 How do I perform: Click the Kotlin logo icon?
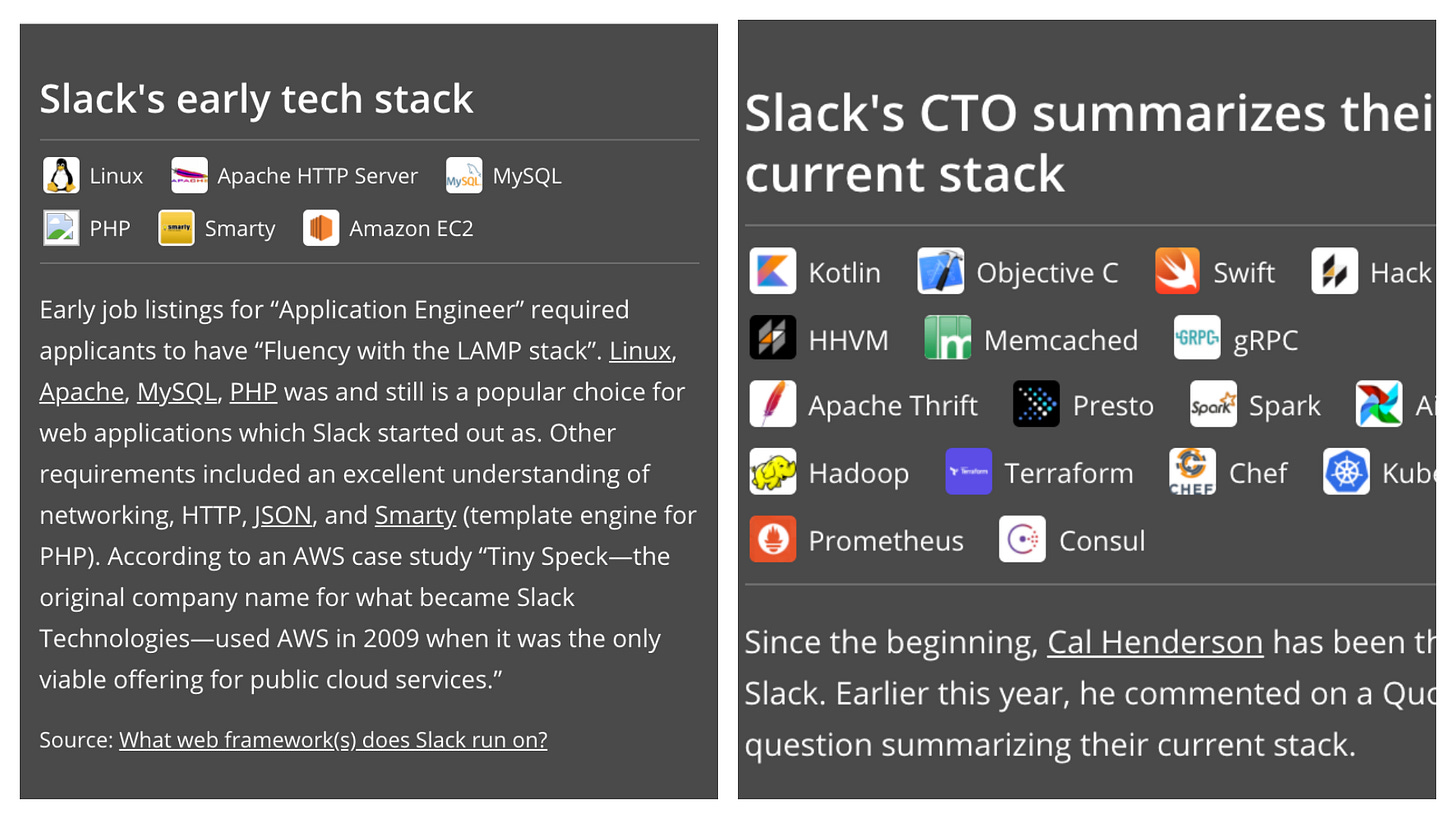point(773,272)
